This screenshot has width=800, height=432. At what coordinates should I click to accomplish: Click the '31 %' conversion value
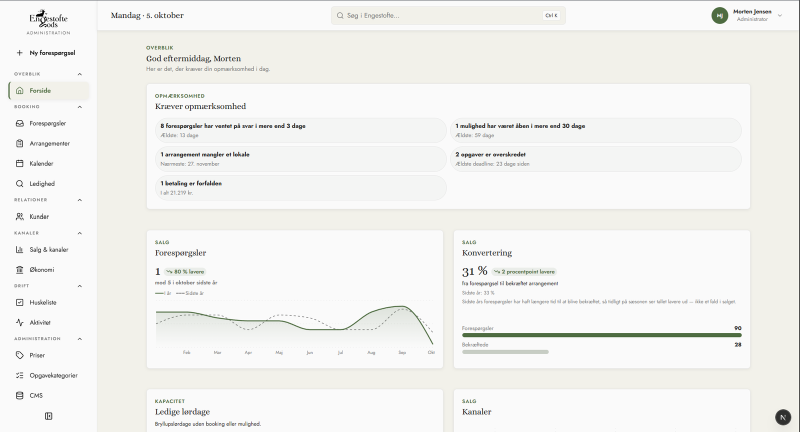tap(474, 271)
